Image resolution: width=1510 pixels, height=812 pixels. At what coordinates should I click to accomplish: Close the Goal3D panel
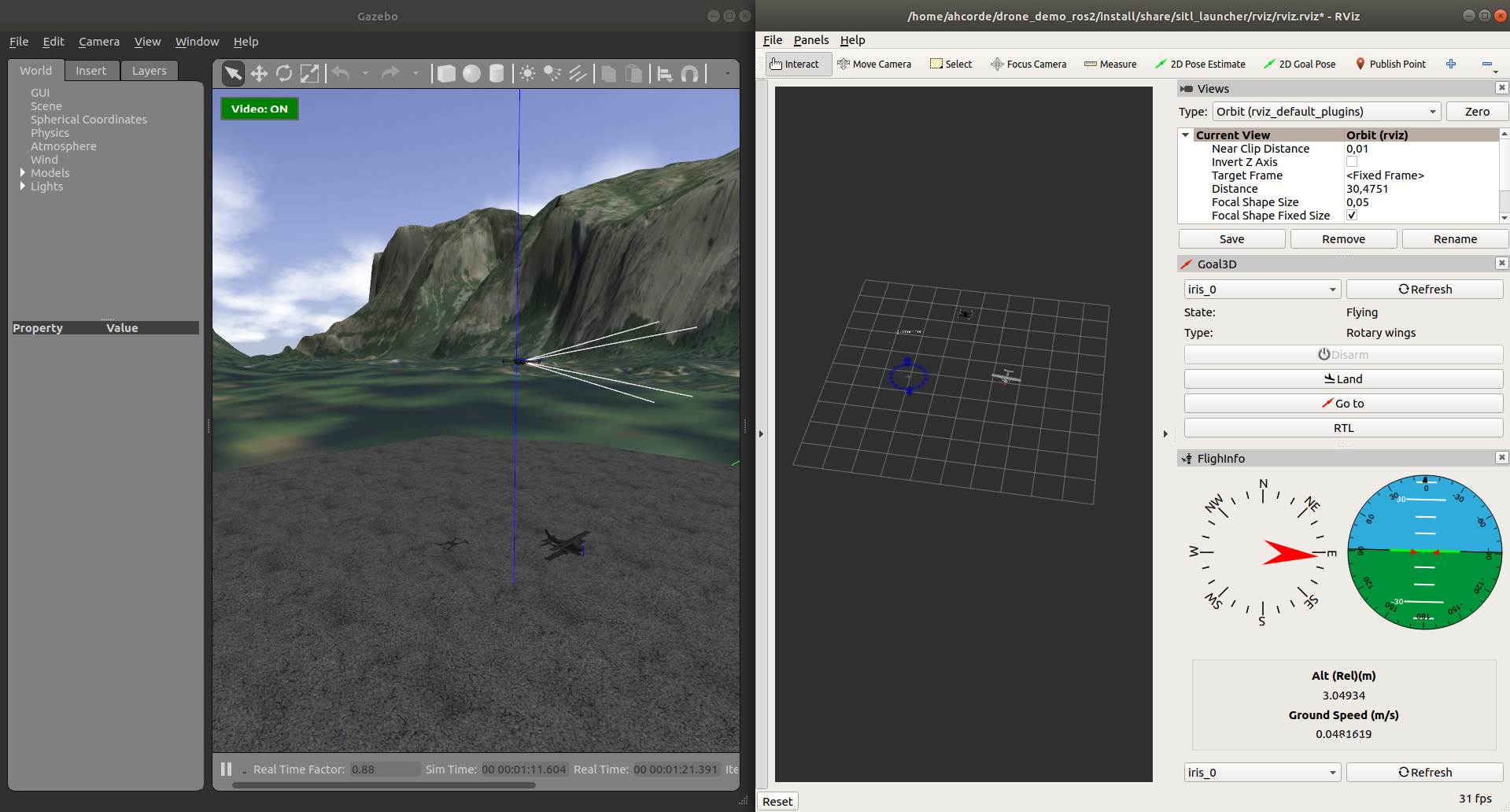[x=1501, y=263]
